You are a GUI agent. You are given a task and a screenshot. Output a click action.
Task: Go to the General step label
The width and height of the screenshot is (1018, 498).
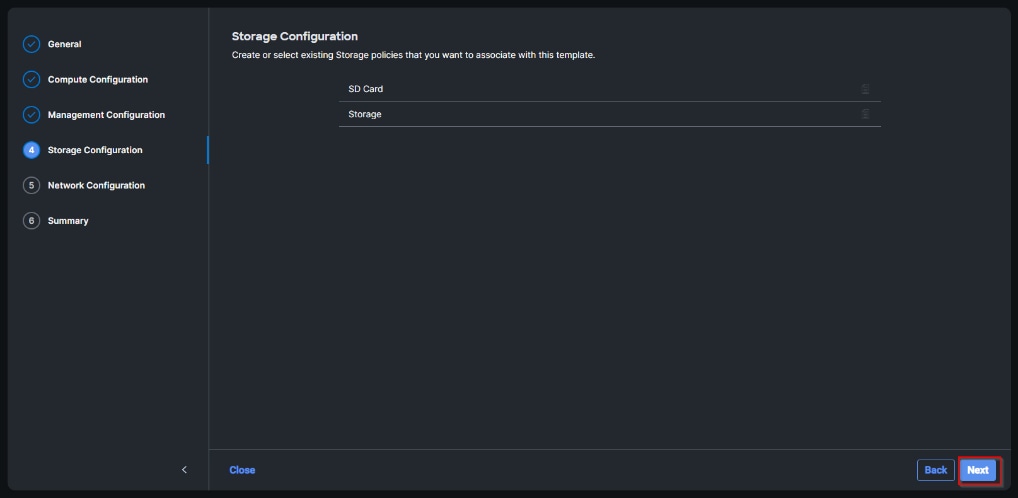tap(65, 44)
